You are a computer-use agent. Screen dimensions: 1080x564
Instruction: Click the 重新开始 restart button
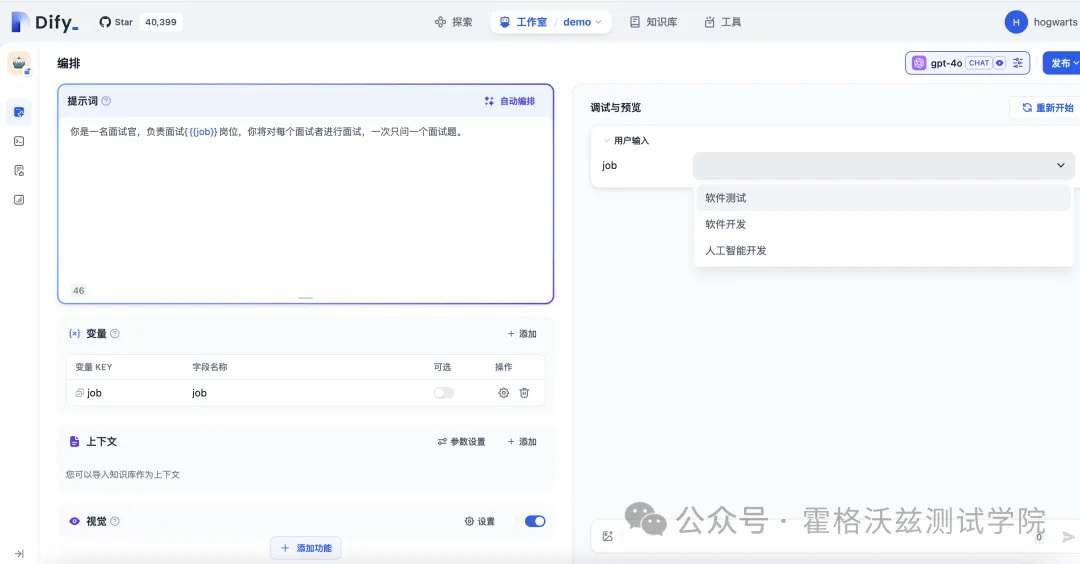coord(1047,107)
